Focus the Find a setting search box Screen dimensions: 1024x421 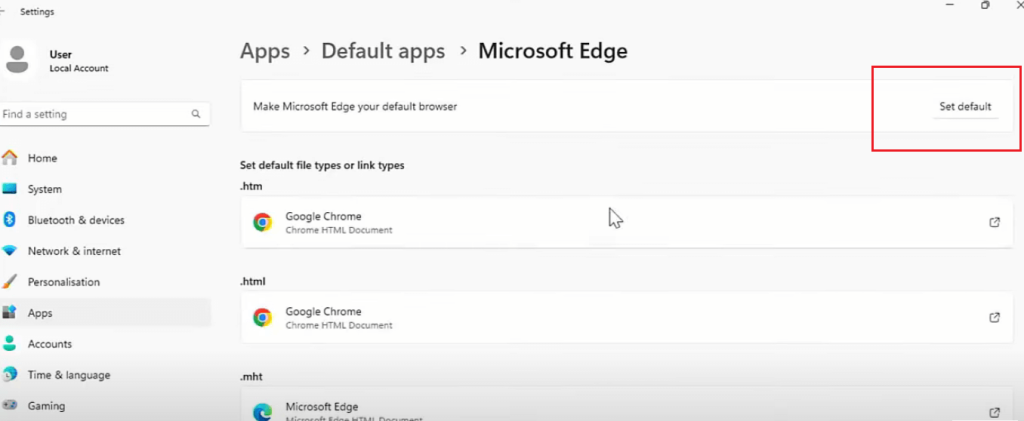[104, 114]
